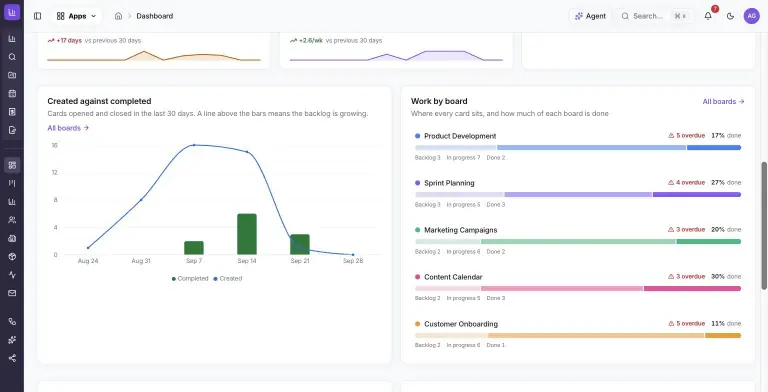Click the Content Calendar pink progress bar
Viewport: 768px width, 392px height.
pos(578,289)
